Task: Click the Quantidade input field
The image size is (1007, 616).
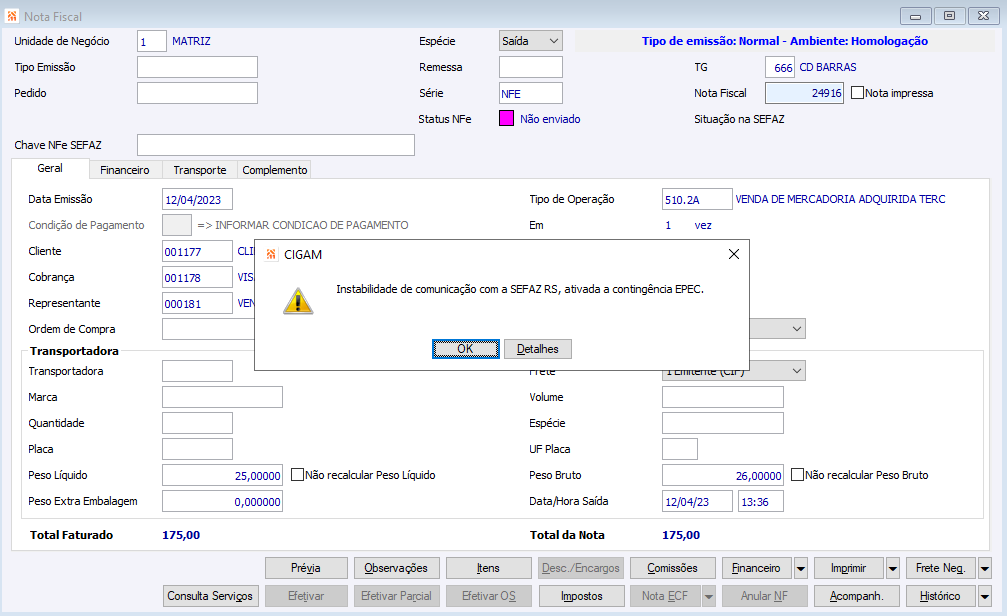Action: (197, 423)
